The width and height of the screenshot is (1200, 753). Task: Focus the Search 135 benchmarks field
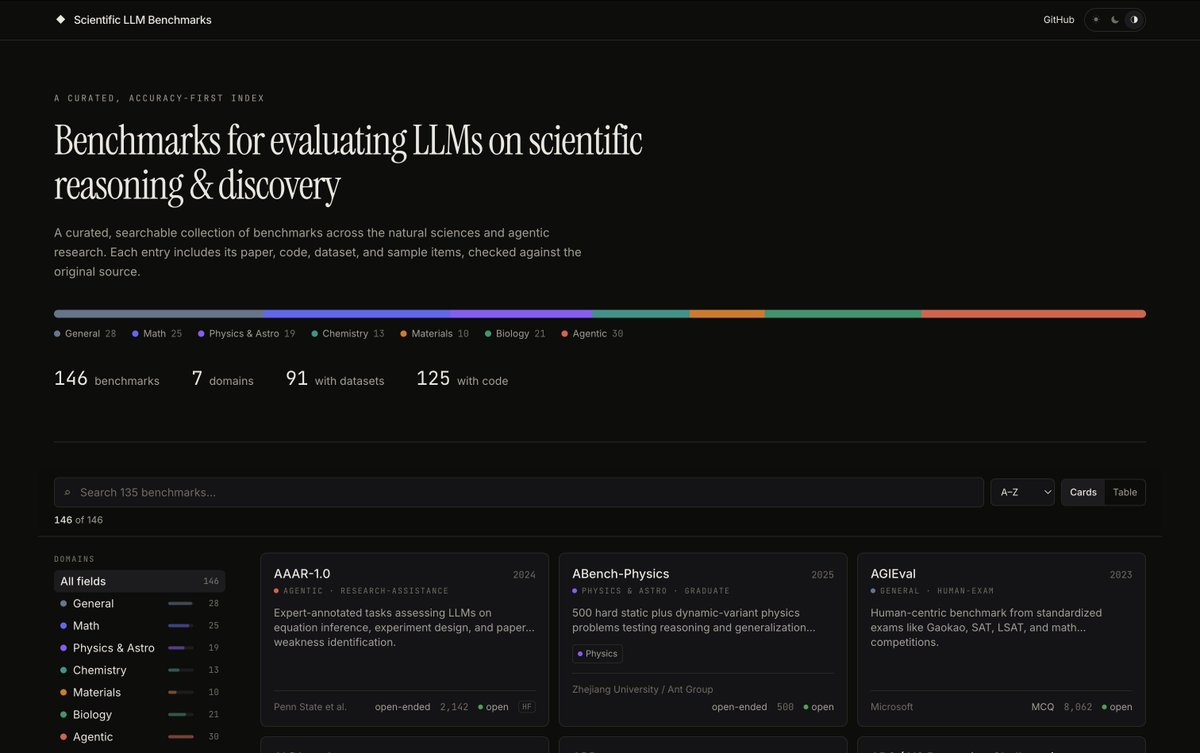point(519,492)
